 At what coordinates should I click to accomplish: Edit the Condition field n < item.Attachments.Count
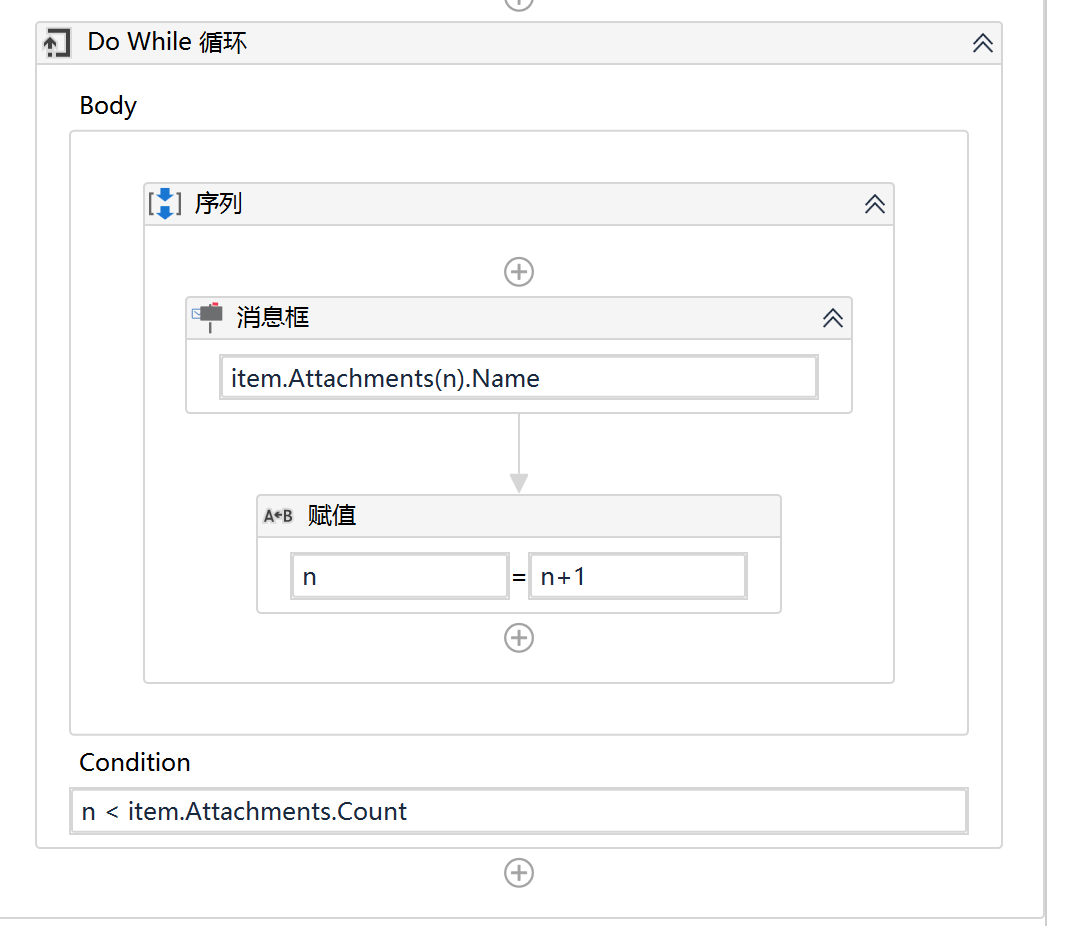pyautogui.click(x=519, y=811)
